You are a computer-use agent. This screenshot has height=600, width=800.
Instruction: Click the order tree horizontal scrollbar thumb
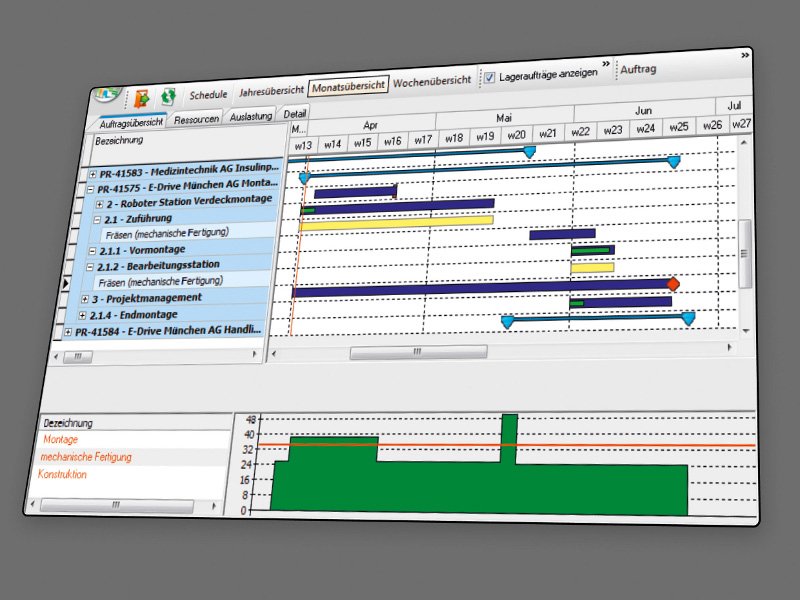coord(78,356)
